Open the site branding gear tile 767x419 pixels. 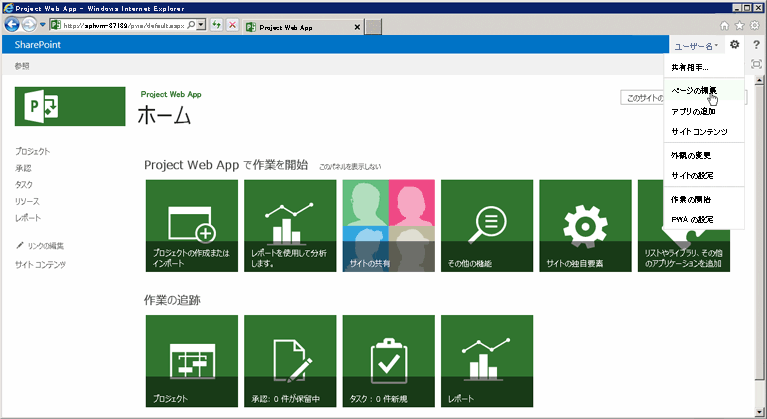pos(585,225)
